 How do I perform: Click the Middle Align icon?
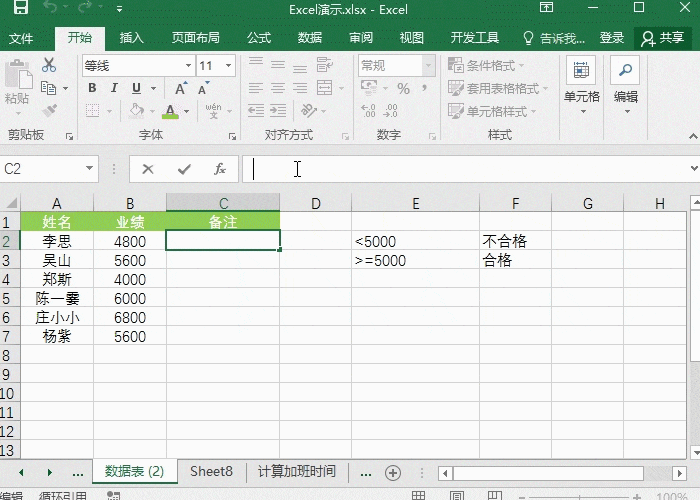point(278,65)
